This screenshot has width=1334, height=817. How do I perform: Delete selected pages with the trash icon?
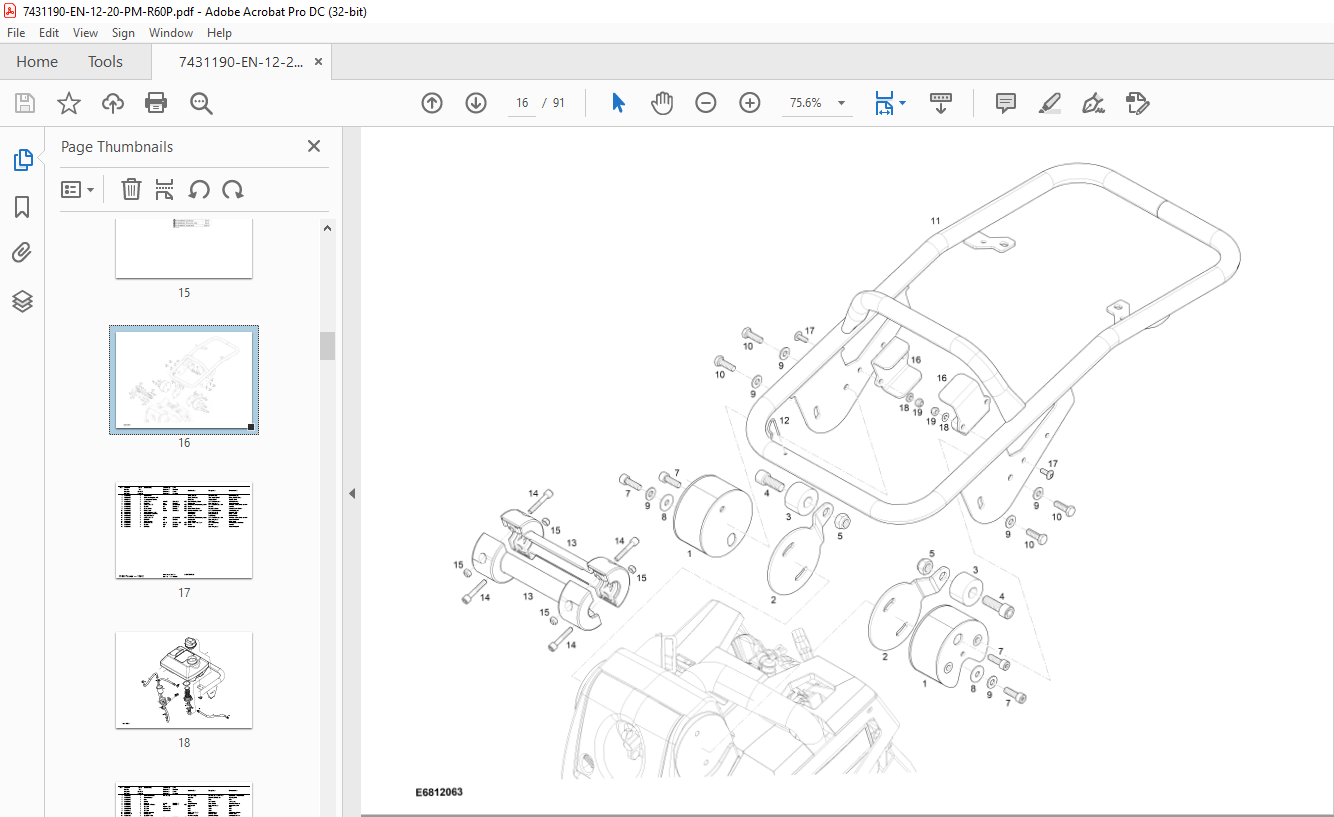[x=131, y=189]
